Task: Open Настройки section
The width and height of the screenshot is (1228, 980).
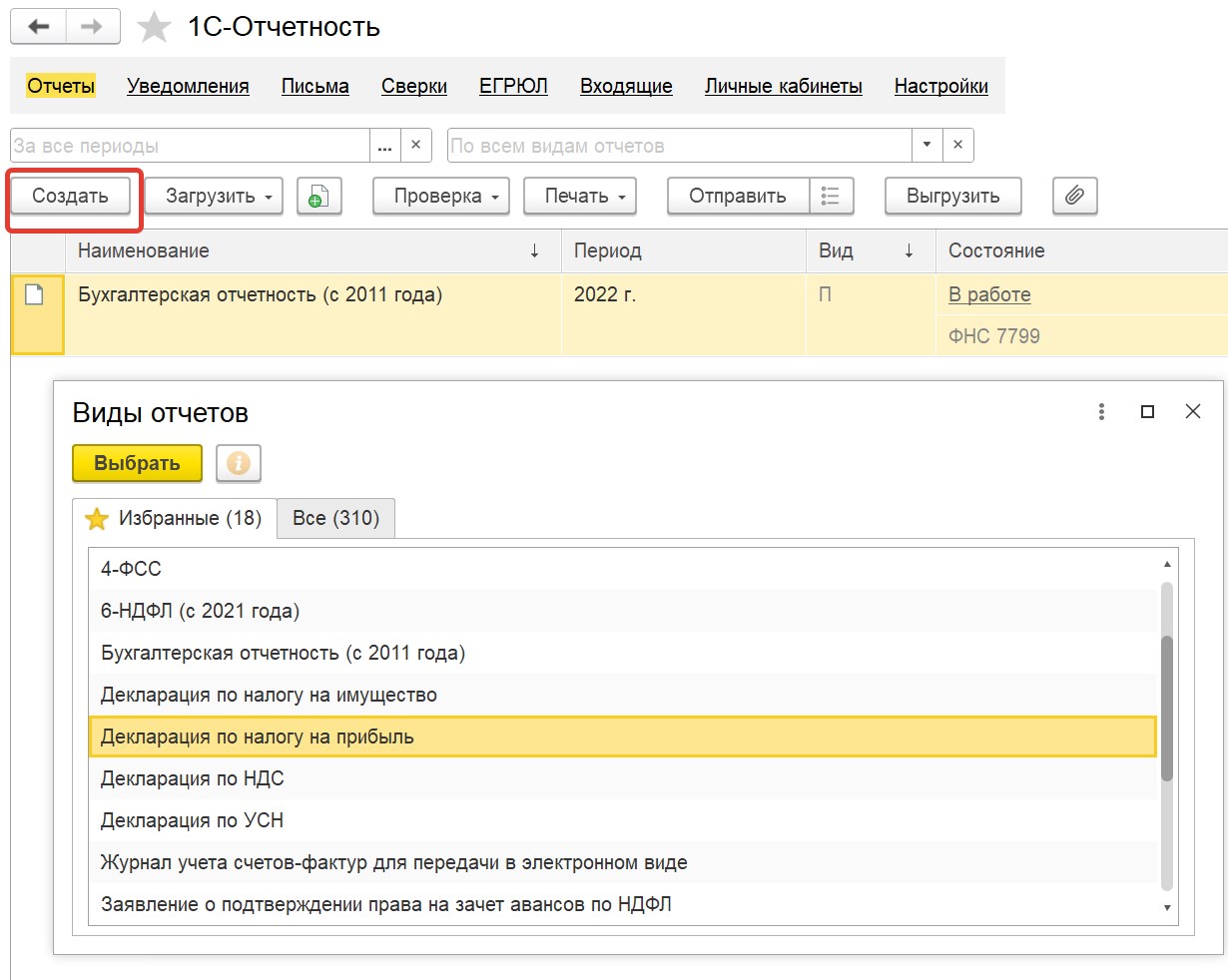Action: [941, 86]
